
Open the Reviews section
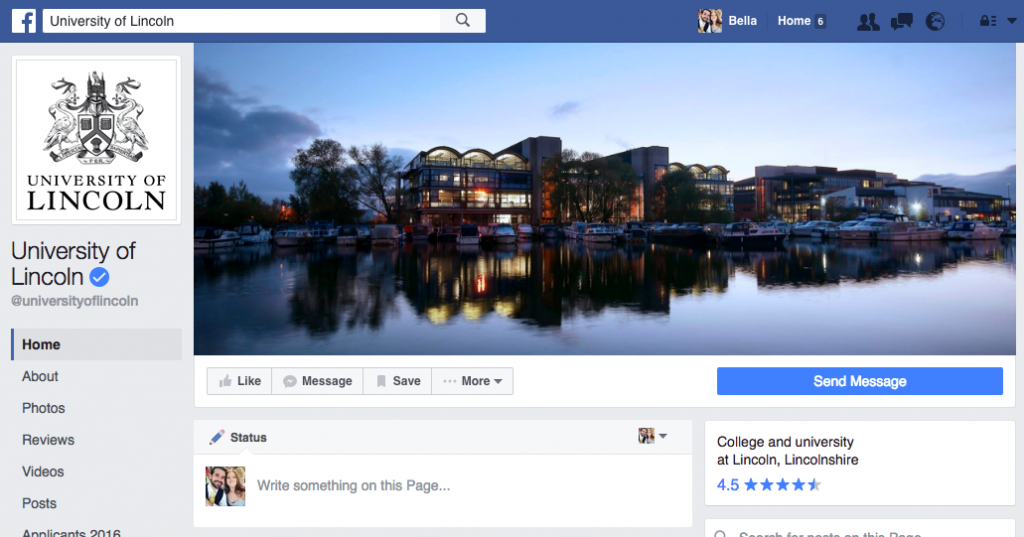pos(48,440)
